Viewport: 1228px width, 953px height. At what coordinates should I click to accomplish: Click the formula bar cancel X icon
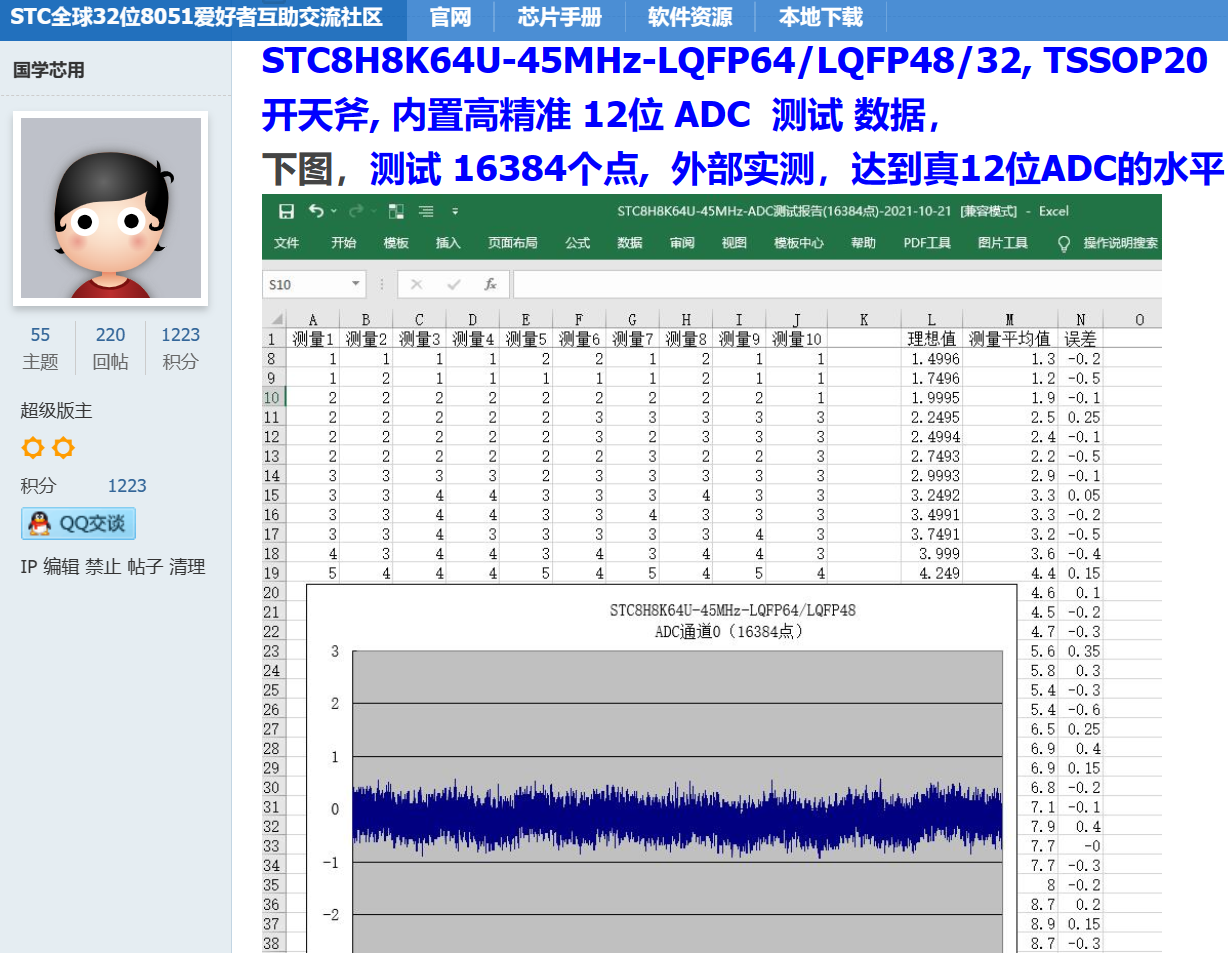[417, 284]
